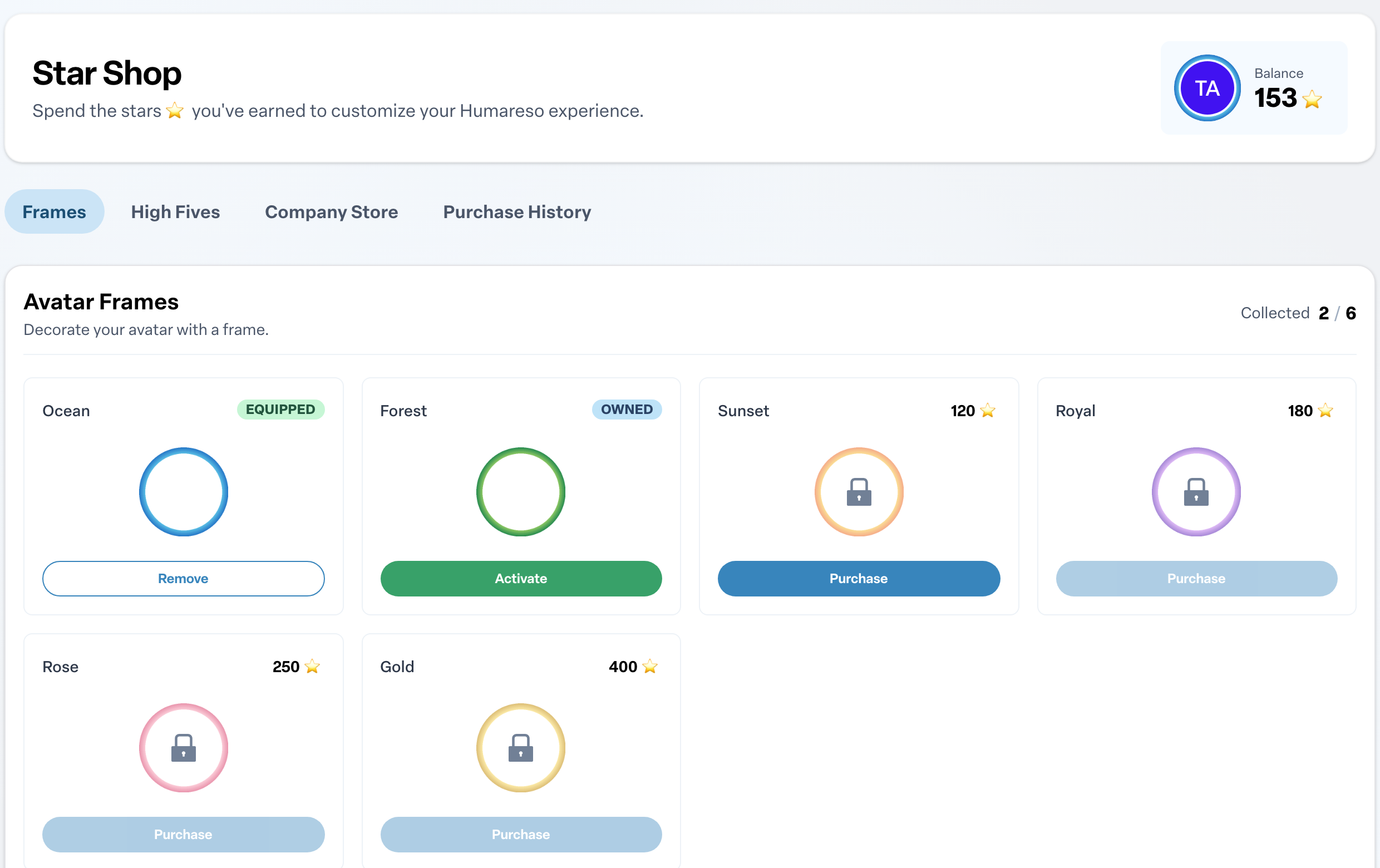Image resolution: width=1380 pixels, height=868 pixels.
Task: Click the Rose frame name
Action: pyautogui.click(x=61, y=667)
